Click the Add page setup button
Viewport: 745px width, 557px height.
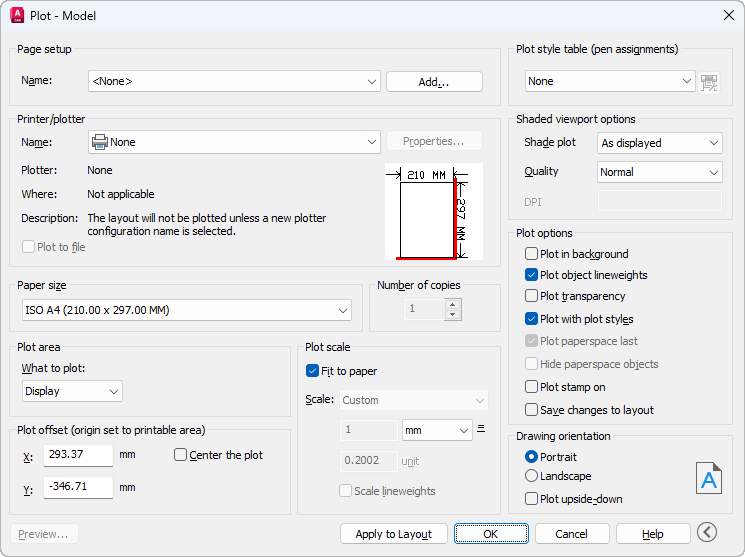click(x=434, y=82)
